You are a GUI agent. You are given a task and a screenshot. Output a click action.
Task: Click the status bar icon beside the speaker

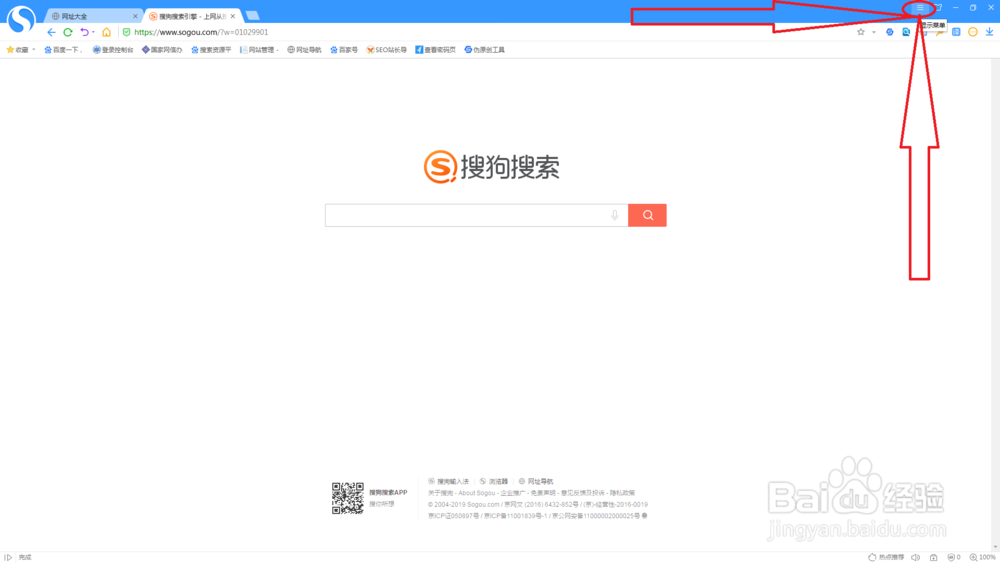pos(934,557)
